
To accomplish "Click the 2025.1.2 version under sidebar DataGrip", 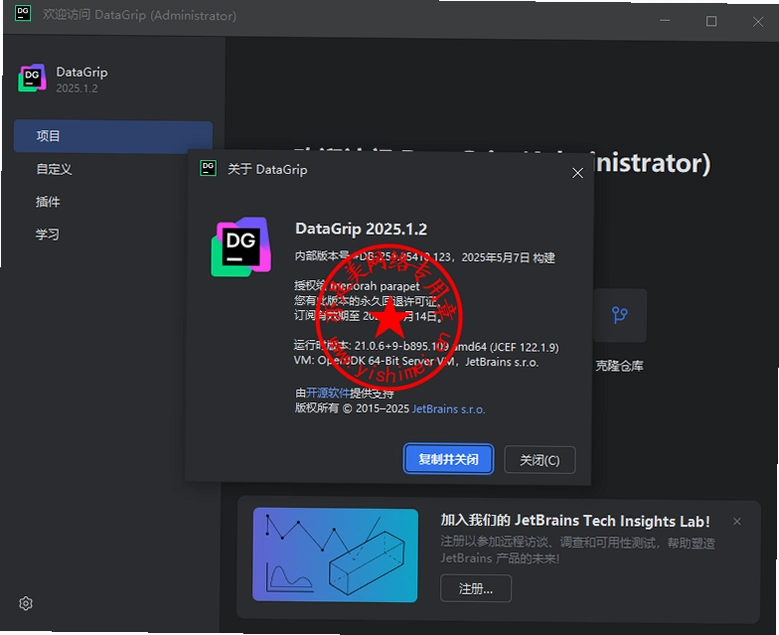I will coord(77,88).
